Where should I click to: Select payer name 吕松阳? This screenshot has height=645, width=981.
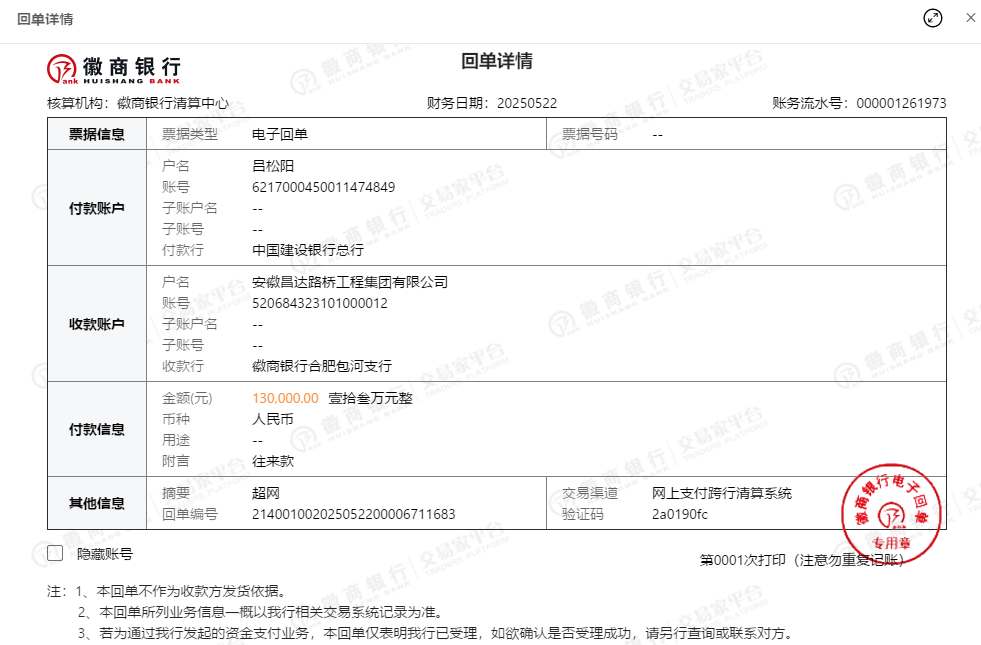point(273,166)
